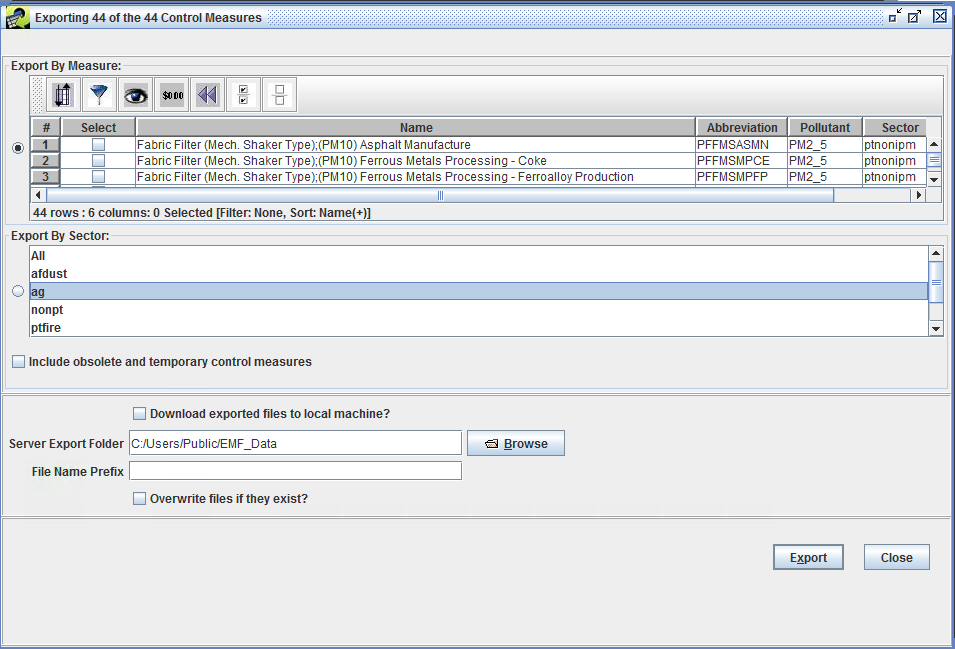Click the EMF application icon in title bar

16,16
